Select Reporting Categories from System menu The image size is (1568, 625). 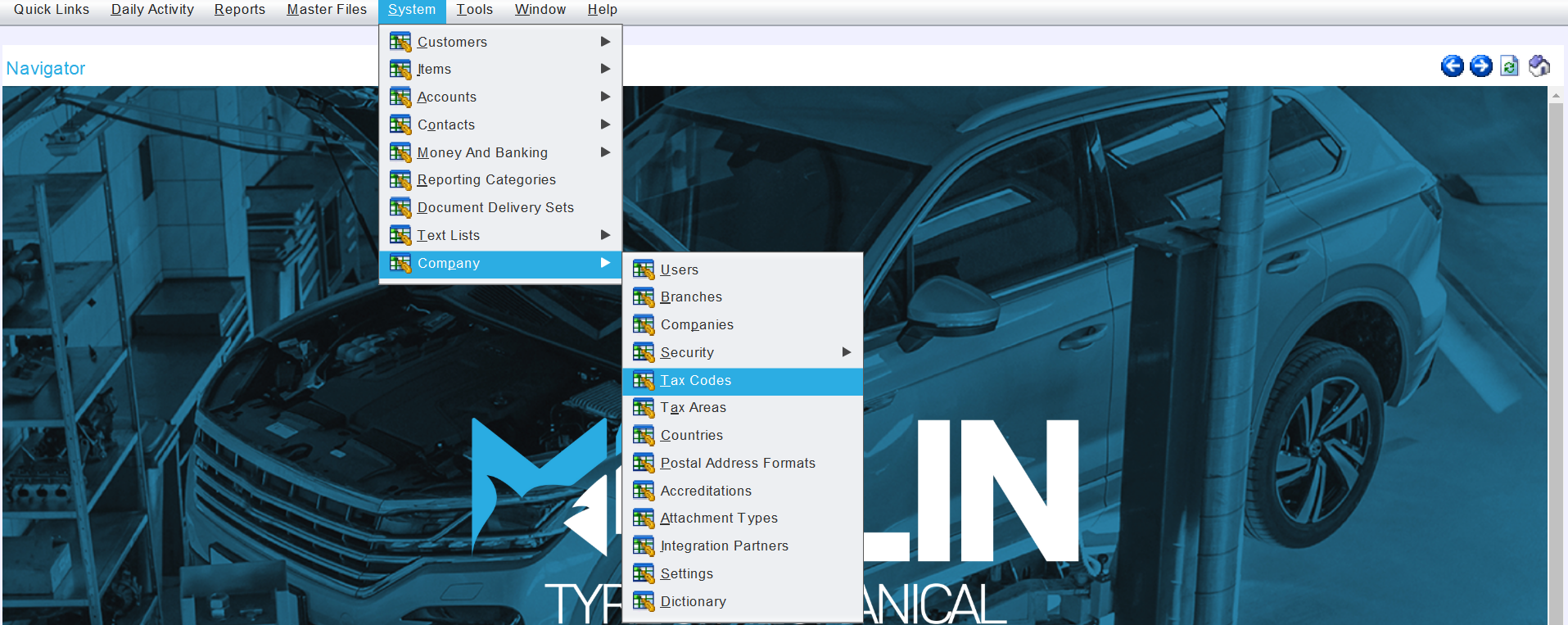[500, 180]
